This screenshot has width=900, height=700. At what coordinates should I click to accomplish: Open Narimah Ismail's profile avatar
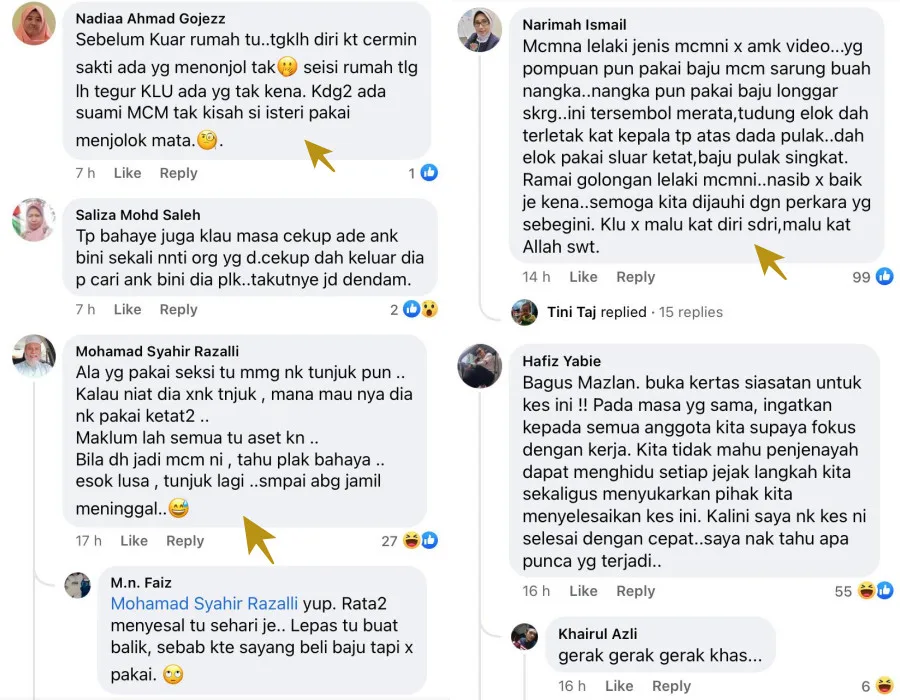coord(479,30)
